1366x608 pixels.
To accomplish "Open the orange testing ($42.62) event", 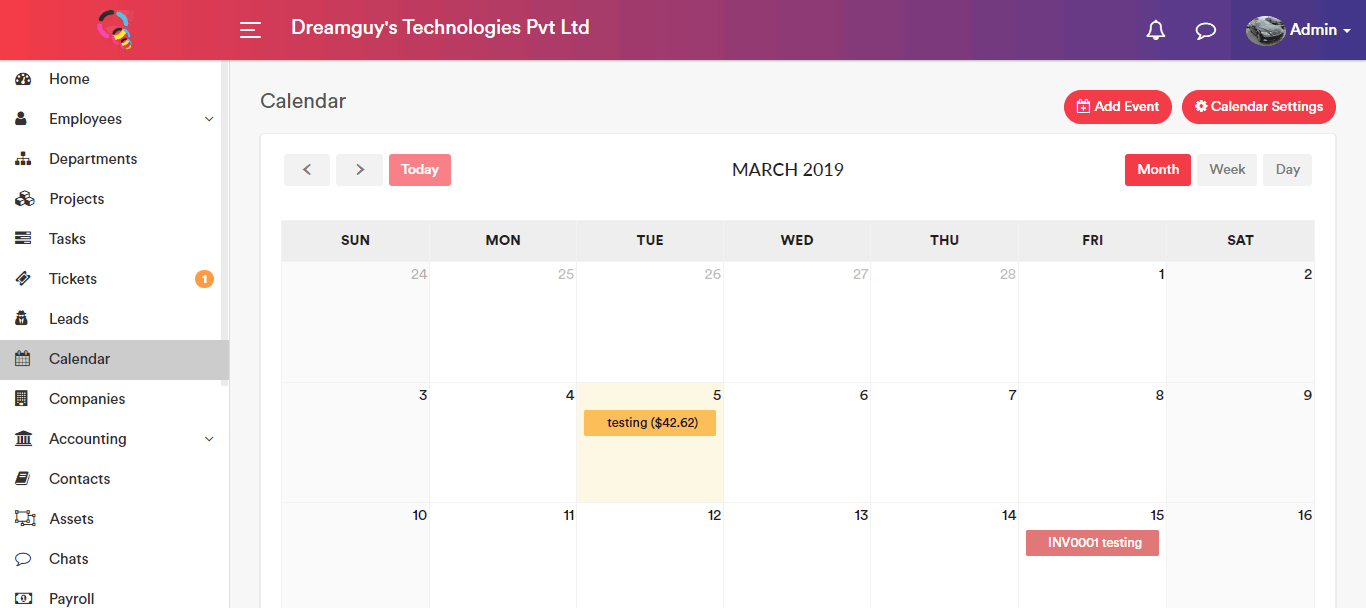I will 650,423.
